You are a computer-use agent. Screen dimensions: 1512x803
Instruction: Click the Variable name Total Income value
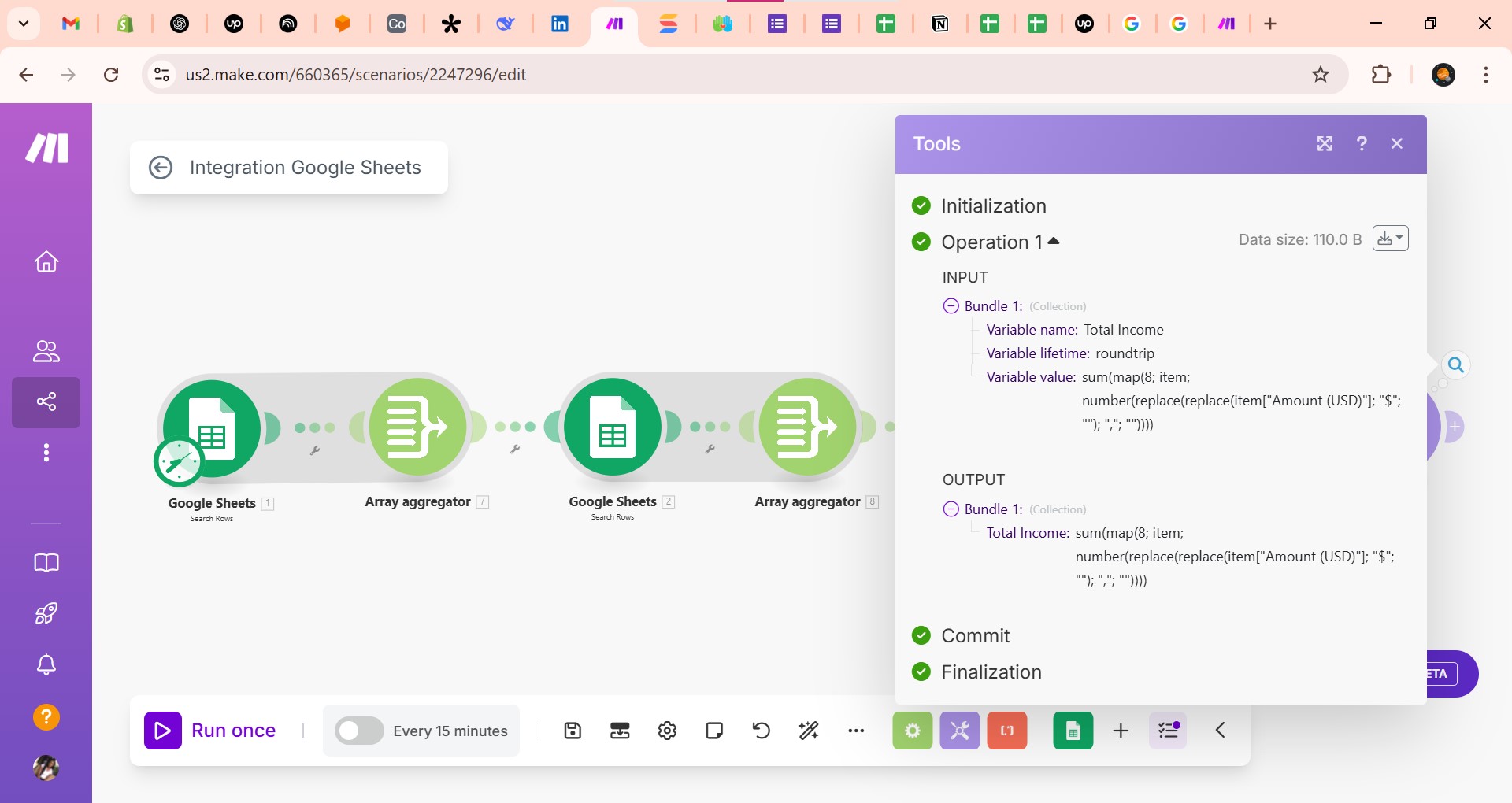click(x=1124, y=330)
